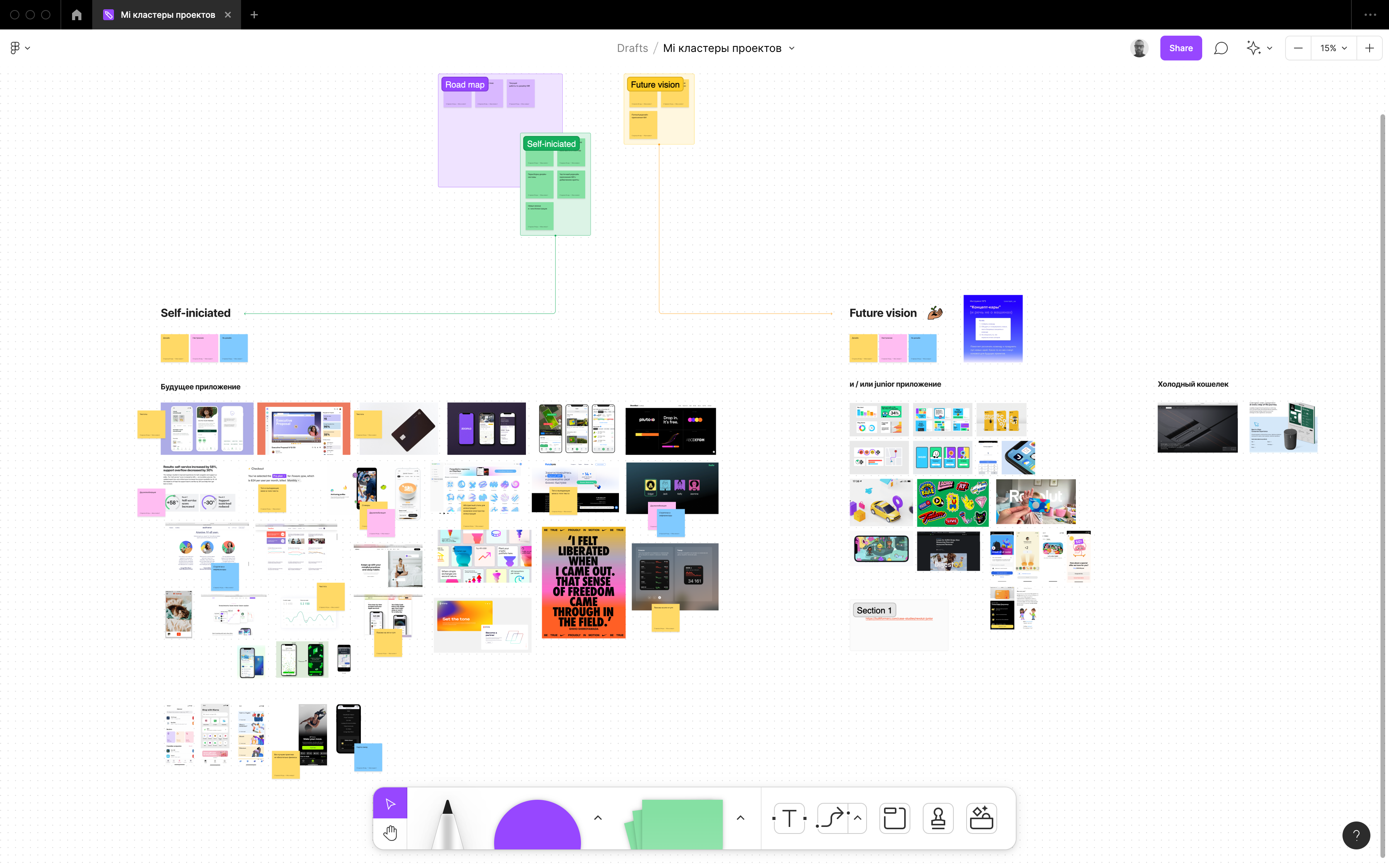Open the comments panel

1221,48
